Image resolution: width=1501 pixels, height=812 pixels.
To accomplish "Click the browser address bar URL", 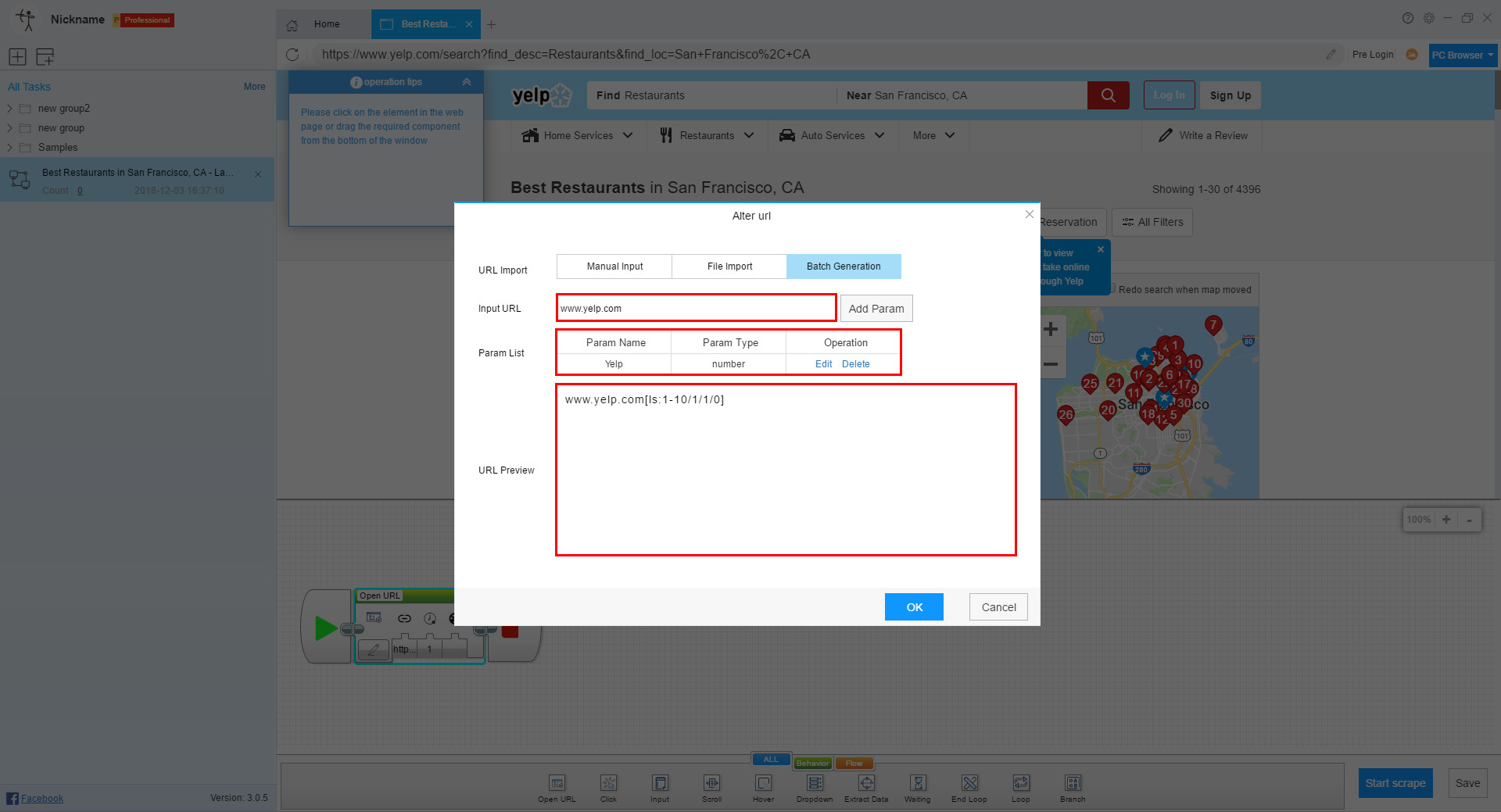I will click(x=566, y=55).
